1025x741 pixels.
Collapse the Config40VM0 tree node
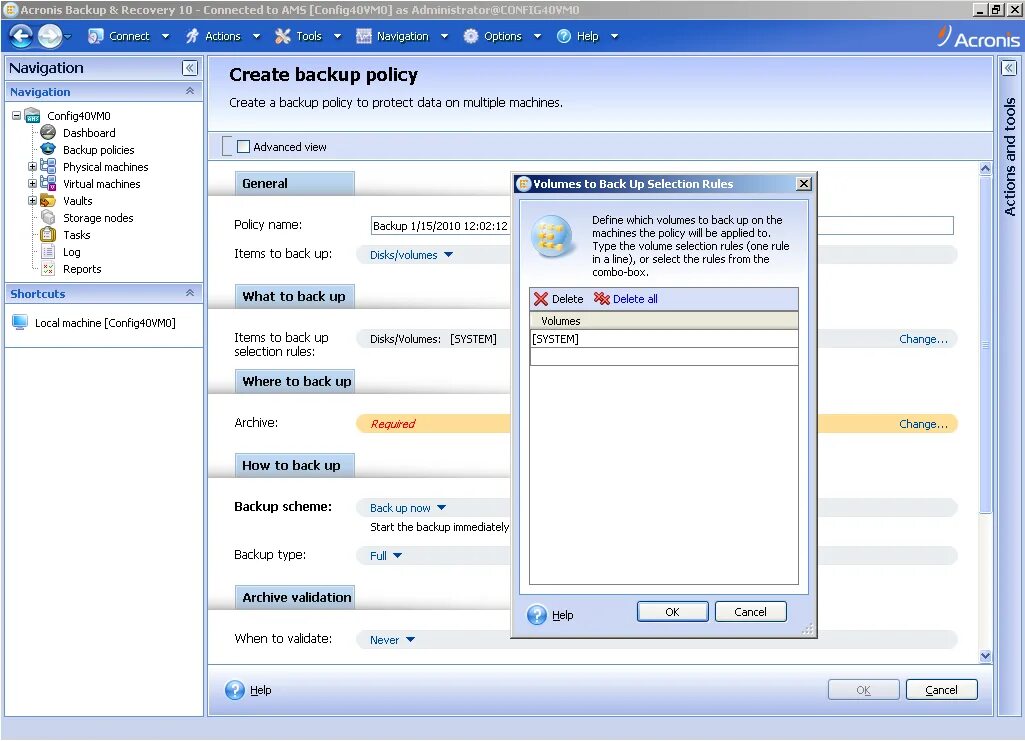click(16, 116)
